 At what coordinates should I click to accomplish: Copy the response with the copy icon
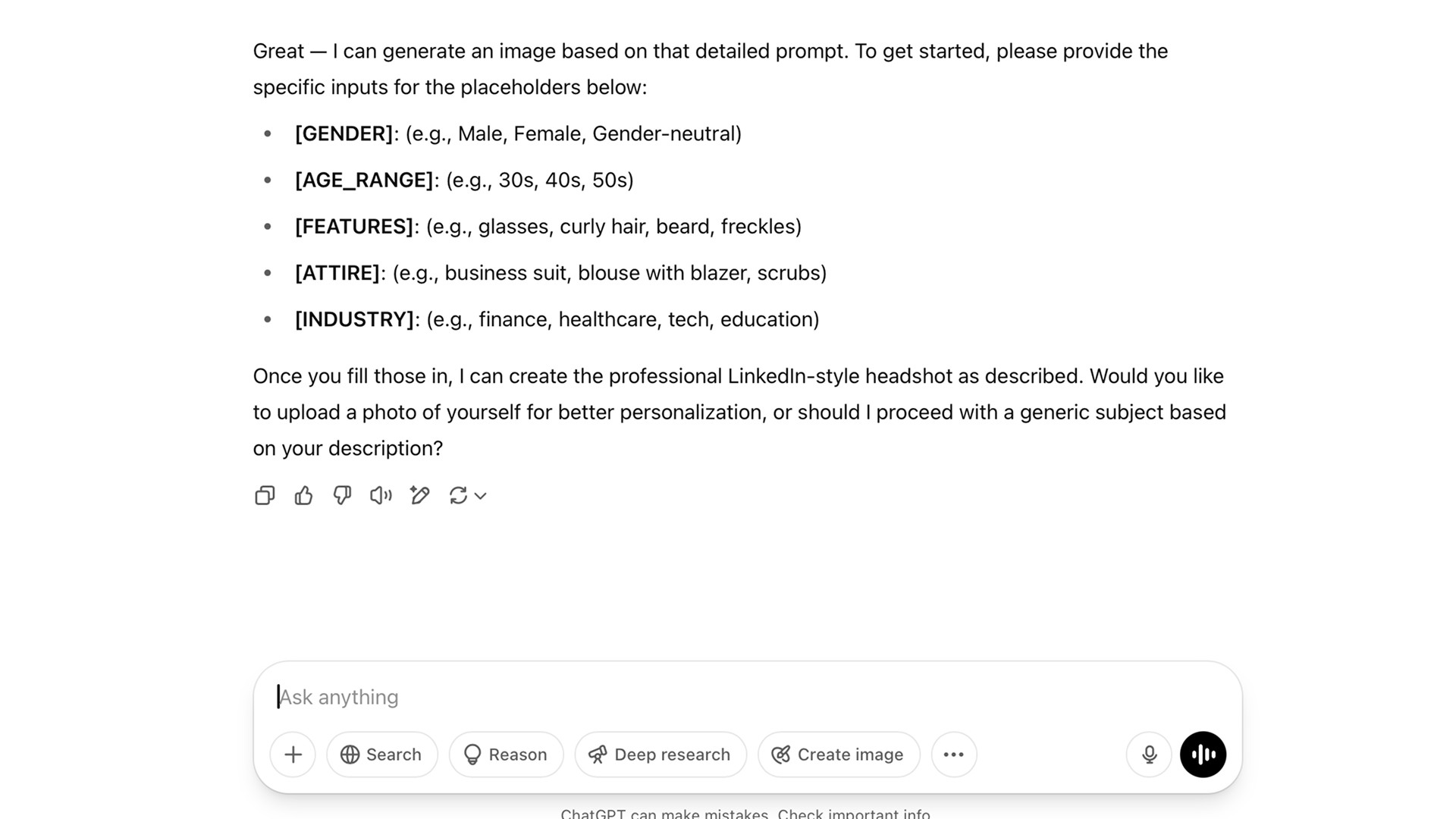pos(265,496)
